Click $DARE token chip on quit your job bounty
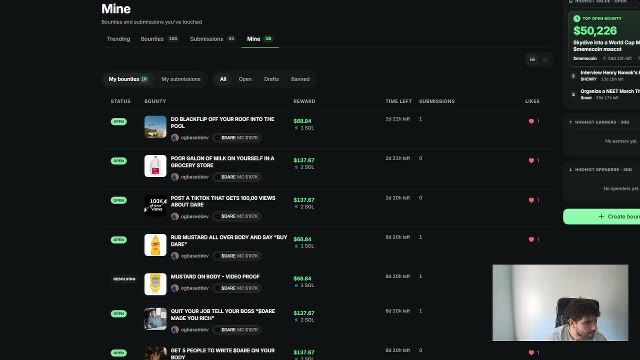Screen dimensions: 640x360 tap(237, 330)
